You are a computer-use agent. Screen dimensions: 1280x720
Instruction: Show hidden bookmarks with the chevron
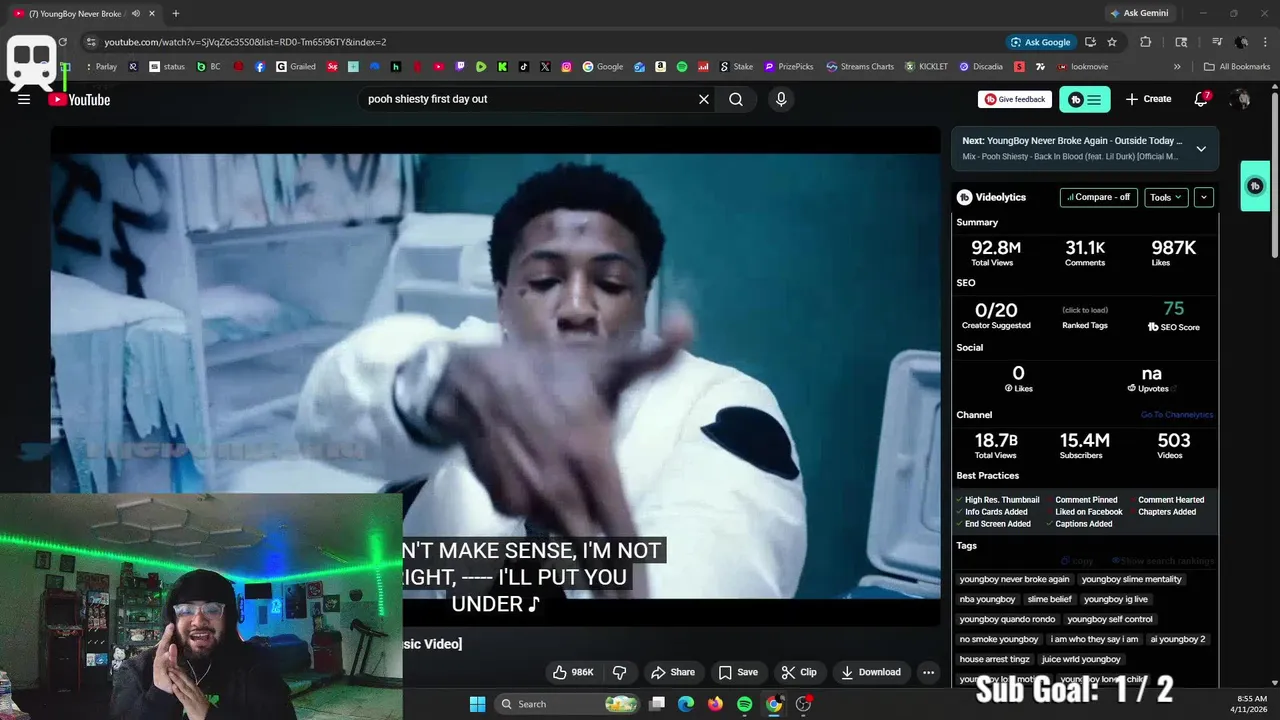(1177, 67)
